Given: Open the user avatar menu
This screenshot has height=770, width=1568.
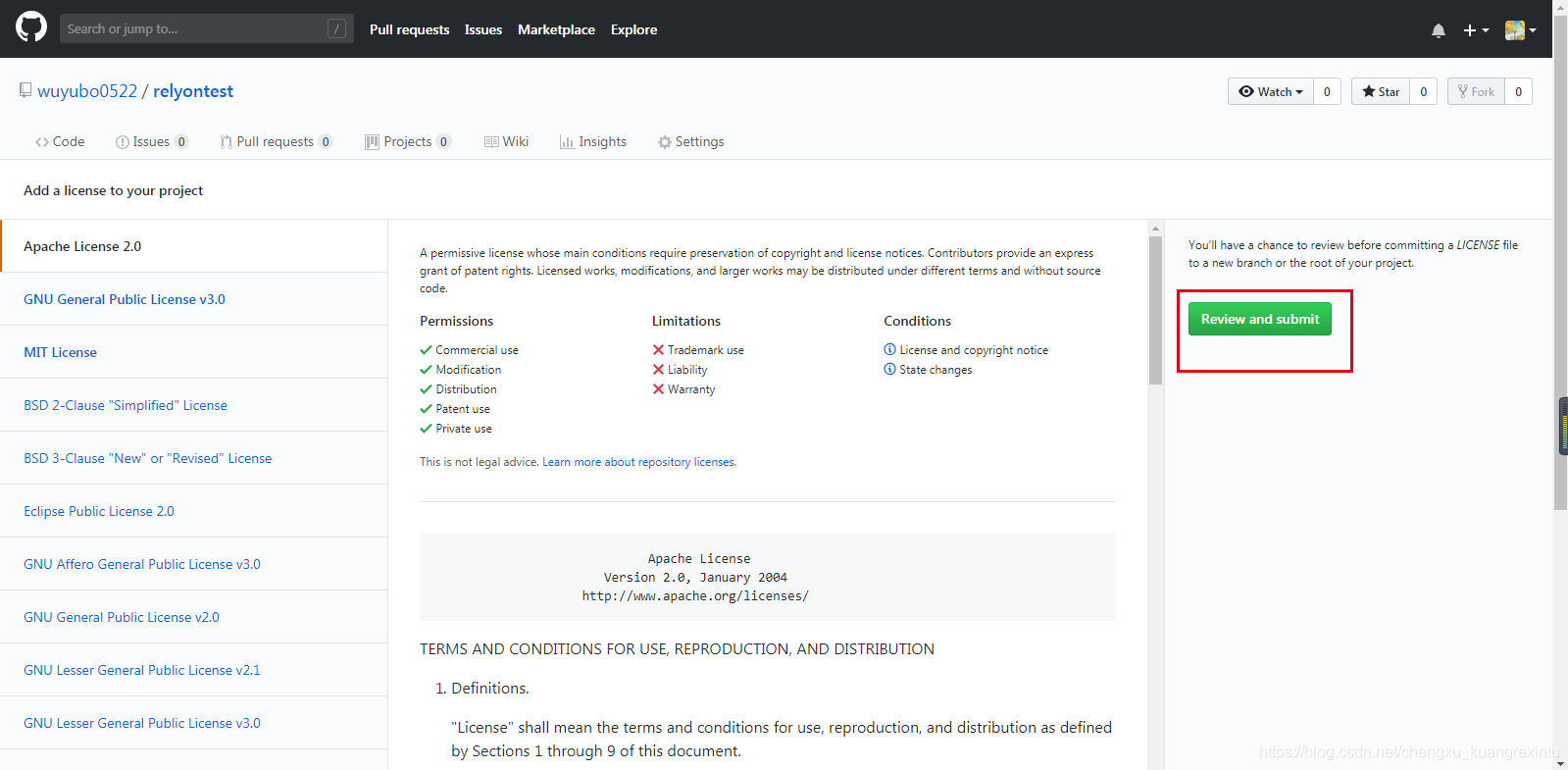Looking at the screenshot, I should tap(1520, 30).
